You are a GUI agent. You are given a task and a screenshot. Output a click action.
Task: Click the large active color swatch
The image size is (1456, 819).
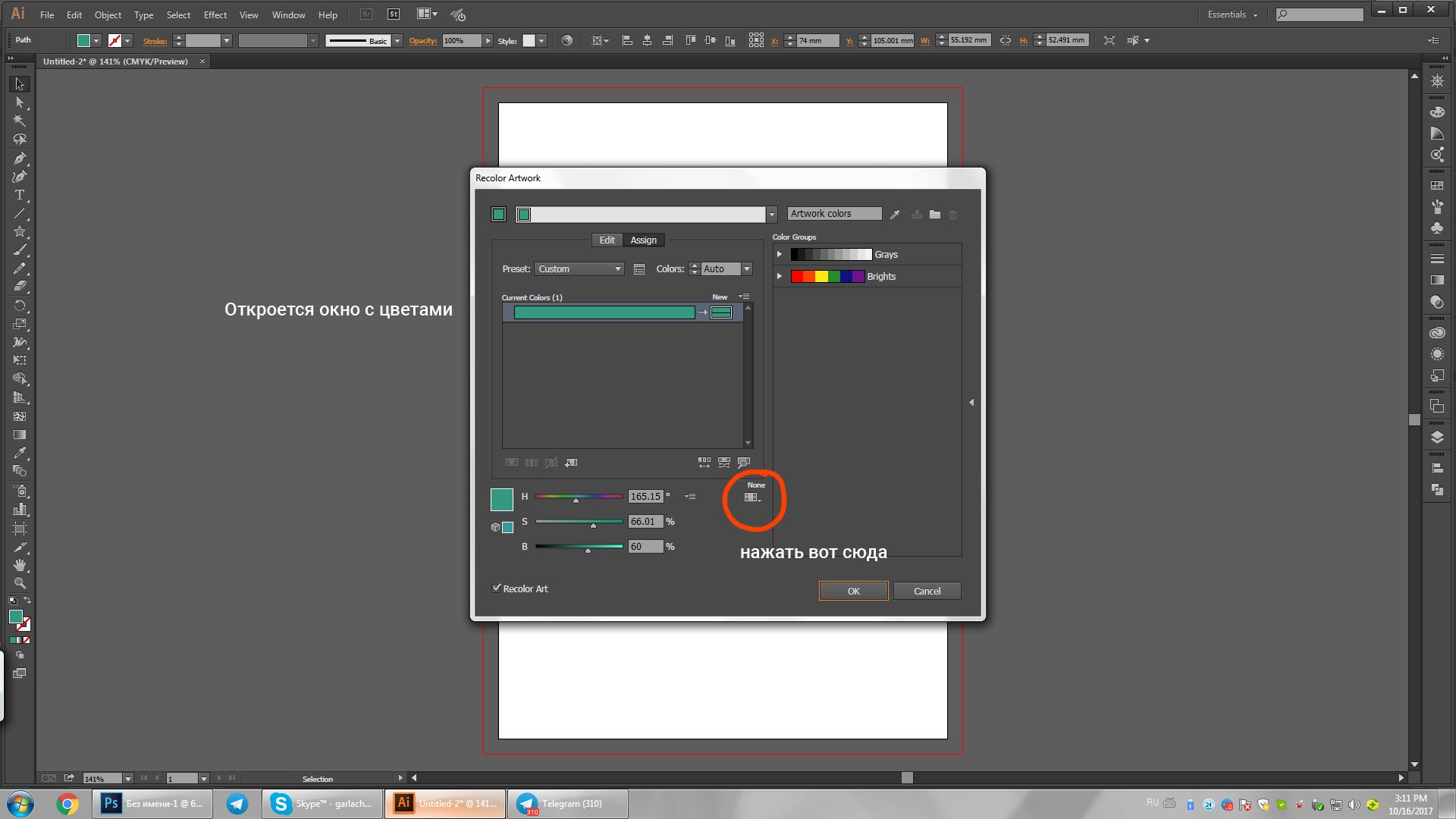[501, 500]
